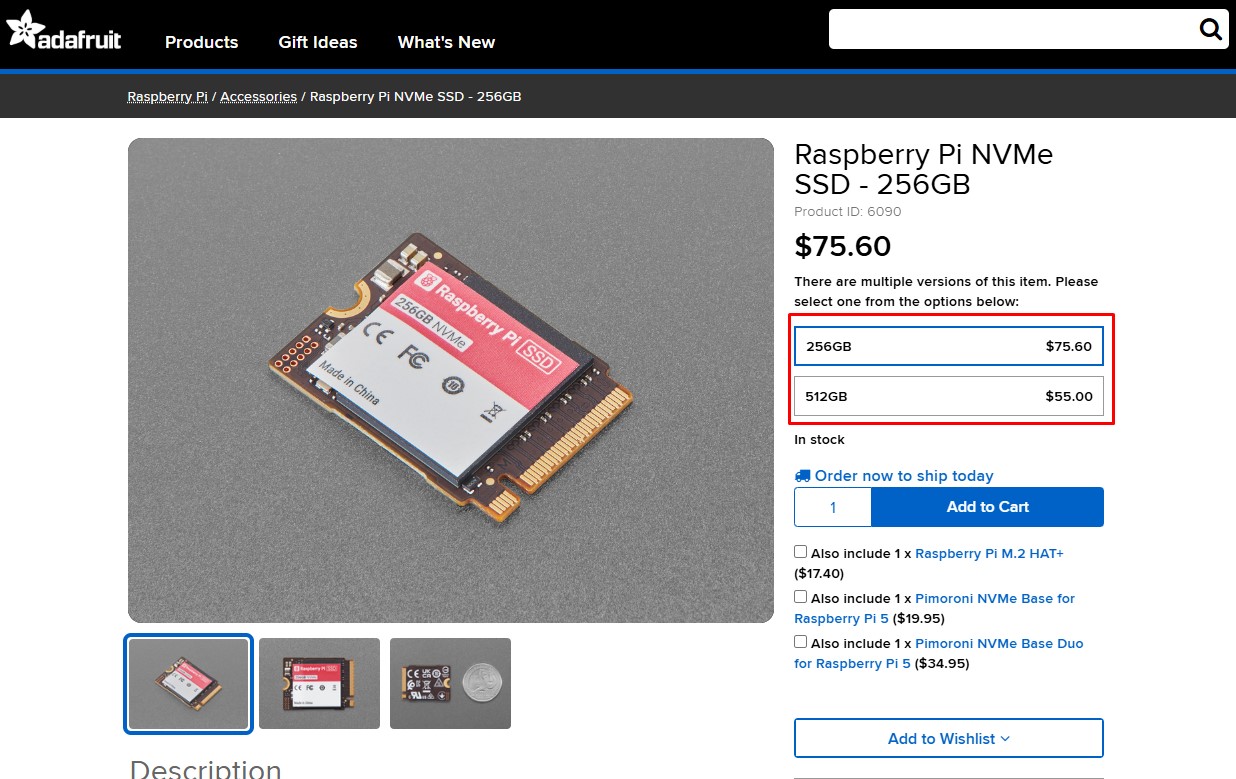Image resolution: width=1236 pixels, height=779 pixels.
Task: Go to Accessories breadcrumb link
Action: pyautogui.click(x=258, y=97)
